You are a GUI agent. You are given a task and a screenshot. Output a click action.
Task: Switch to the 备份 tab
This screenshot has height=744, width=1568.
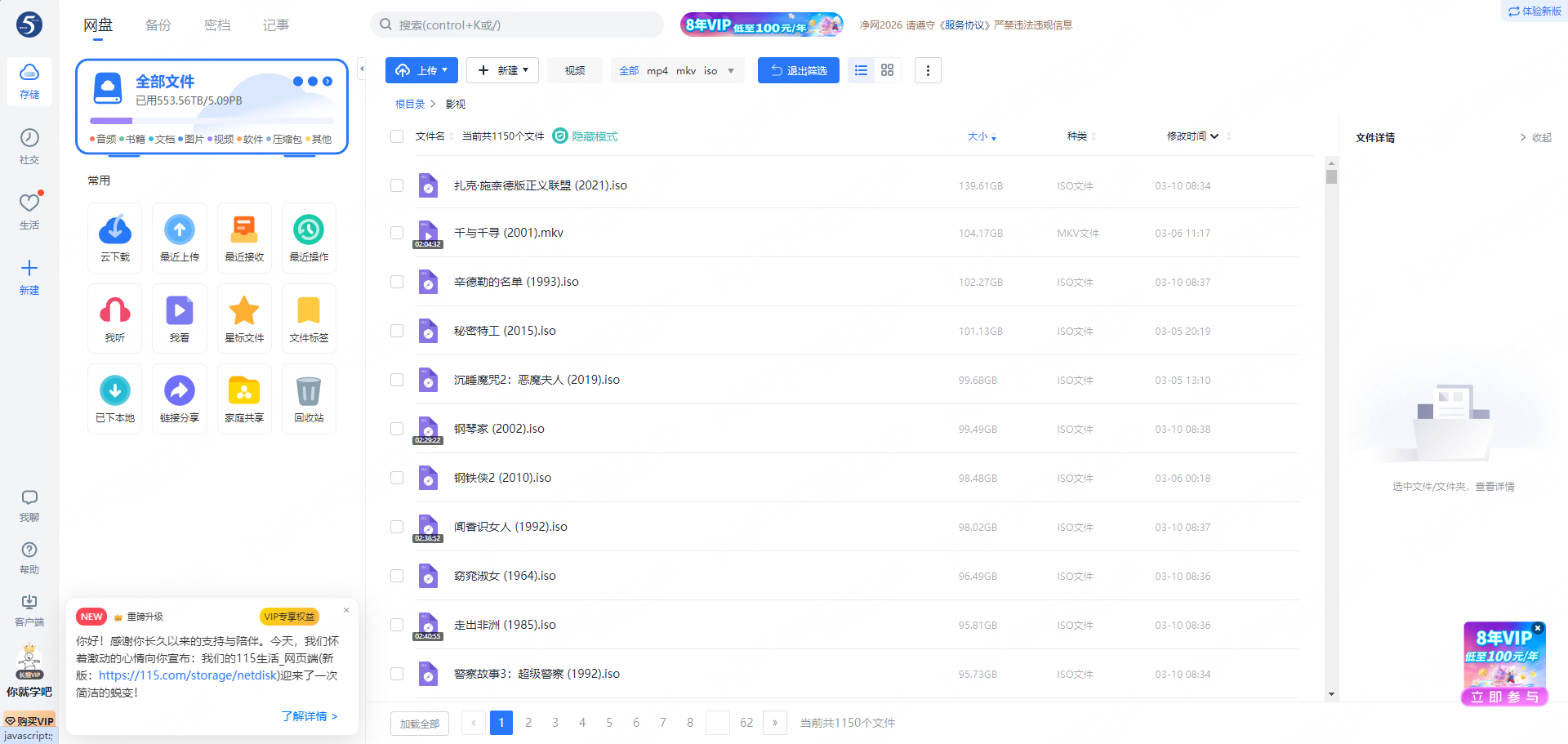tap(158, 25)
